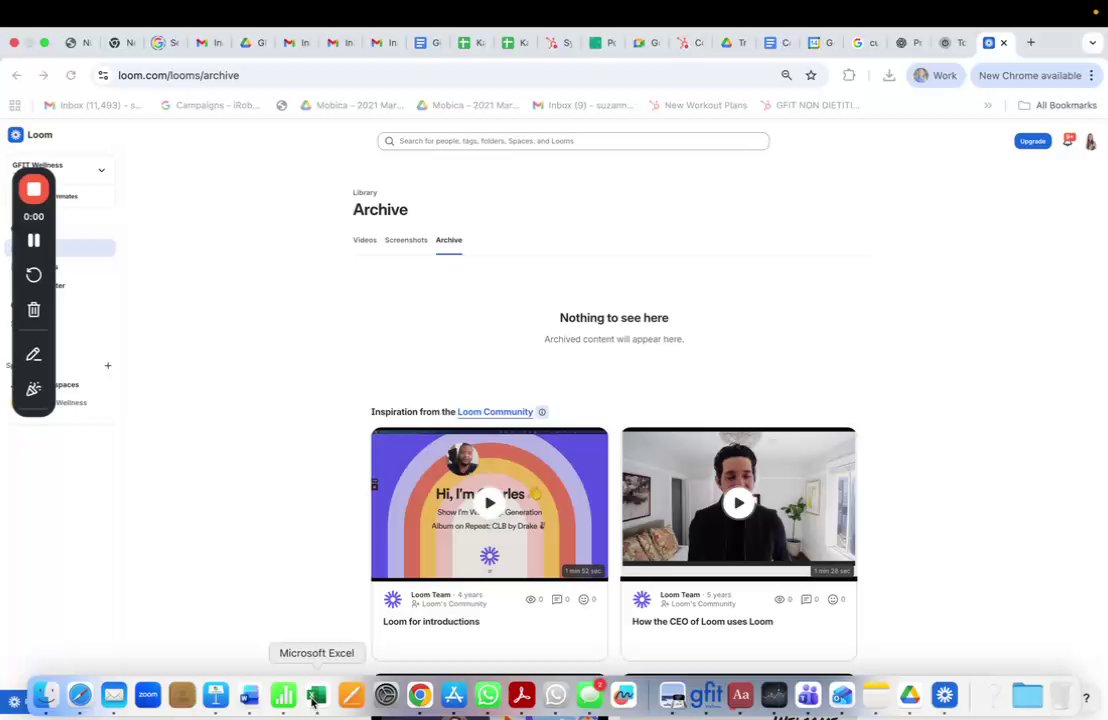Open the Chrome extensions puzzle icon
The image size is (1108, 720).
click(849, 75)
